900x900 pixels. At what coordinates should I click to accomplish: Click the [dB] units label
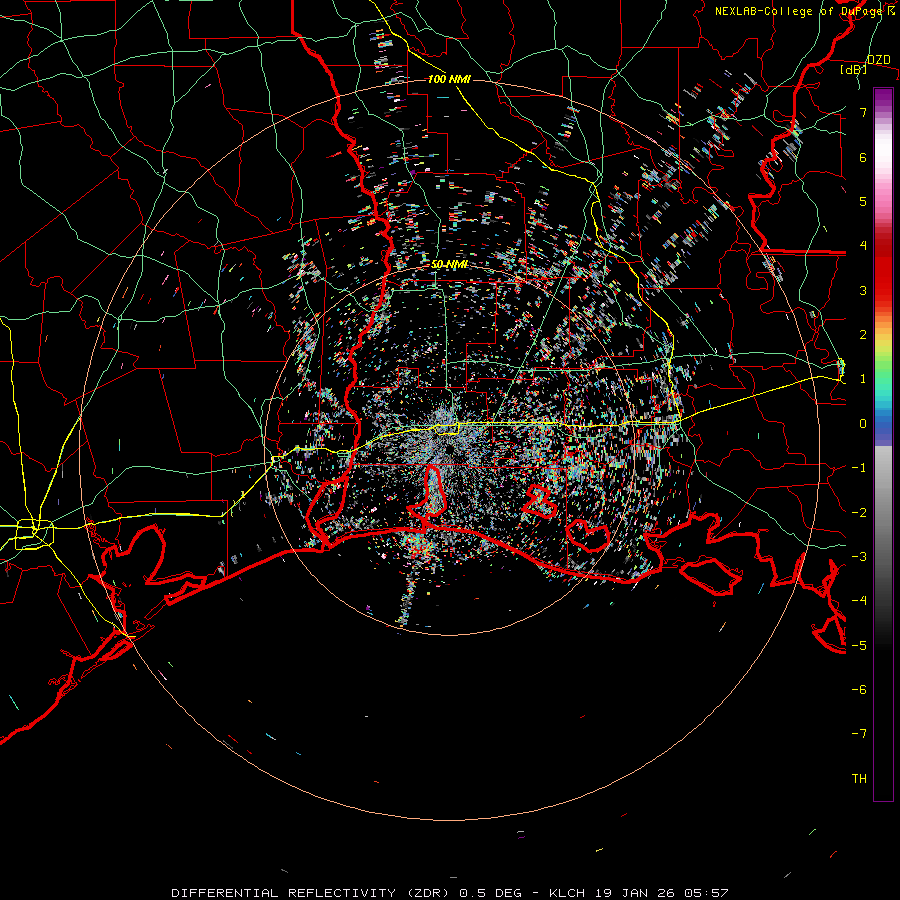click(853, 69)
